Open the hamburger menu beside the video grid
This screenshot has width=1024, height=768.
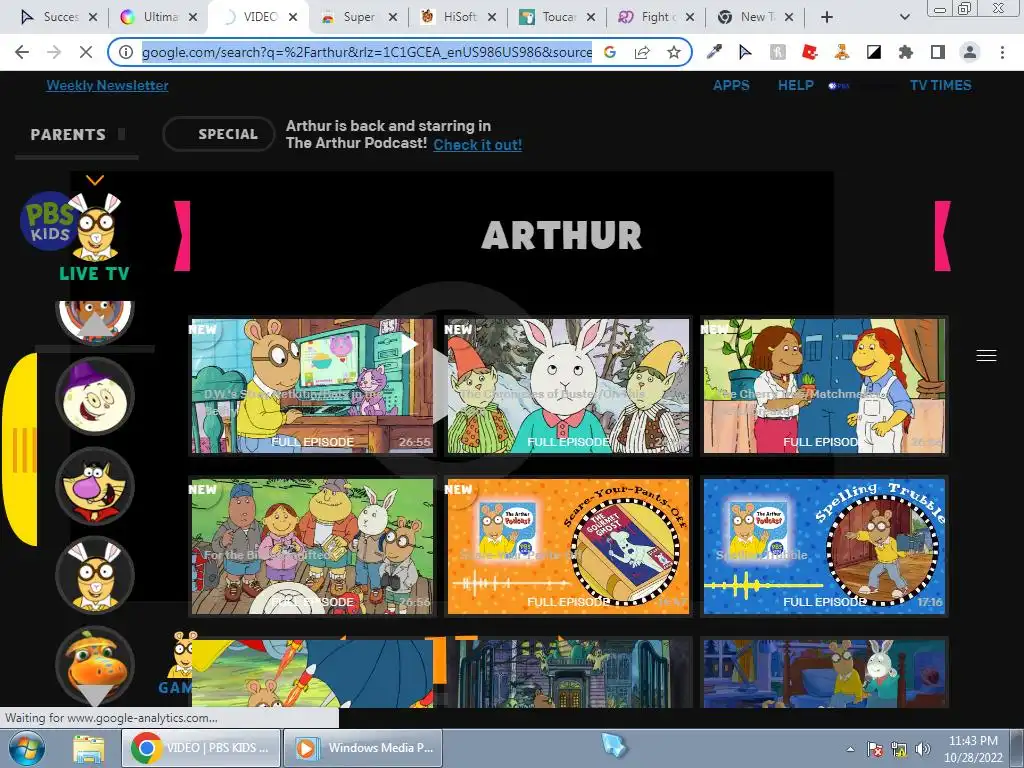pos(986,355)
